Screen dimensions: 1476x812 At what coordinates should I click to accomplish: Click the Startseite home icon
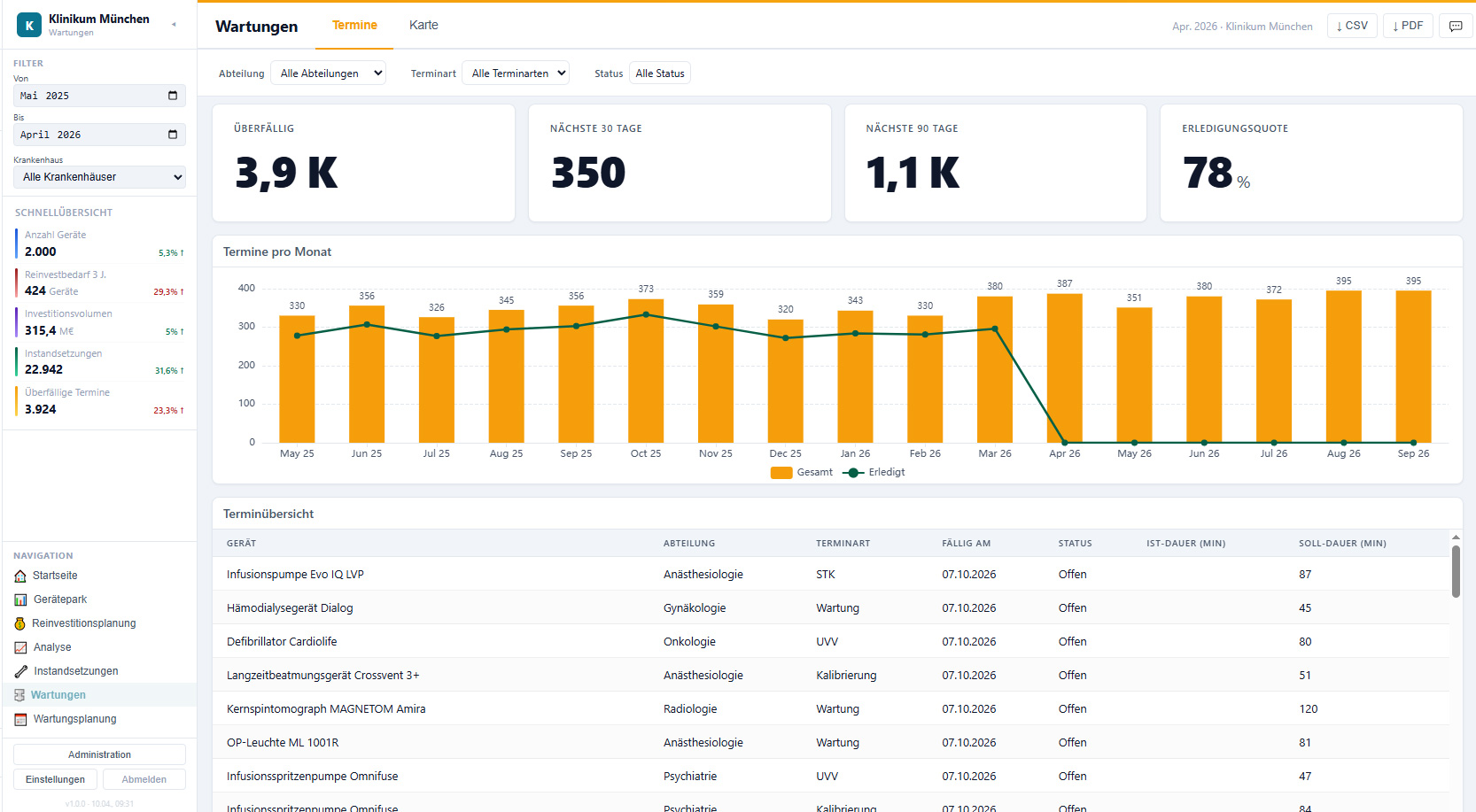pos(20,576)
